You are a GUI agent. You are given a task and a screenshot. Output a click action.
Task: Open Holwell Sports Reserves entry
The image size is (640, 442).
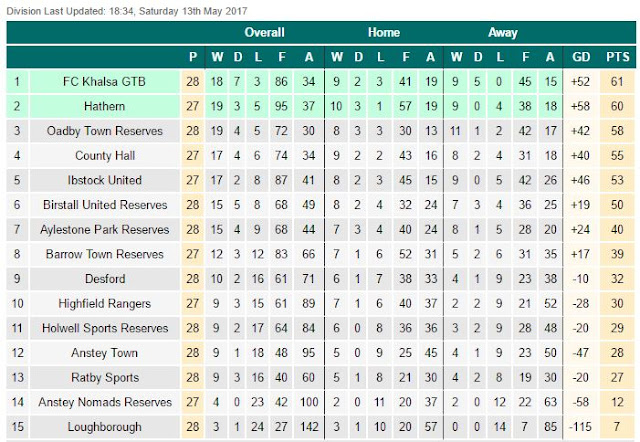(x=105, y=328)
